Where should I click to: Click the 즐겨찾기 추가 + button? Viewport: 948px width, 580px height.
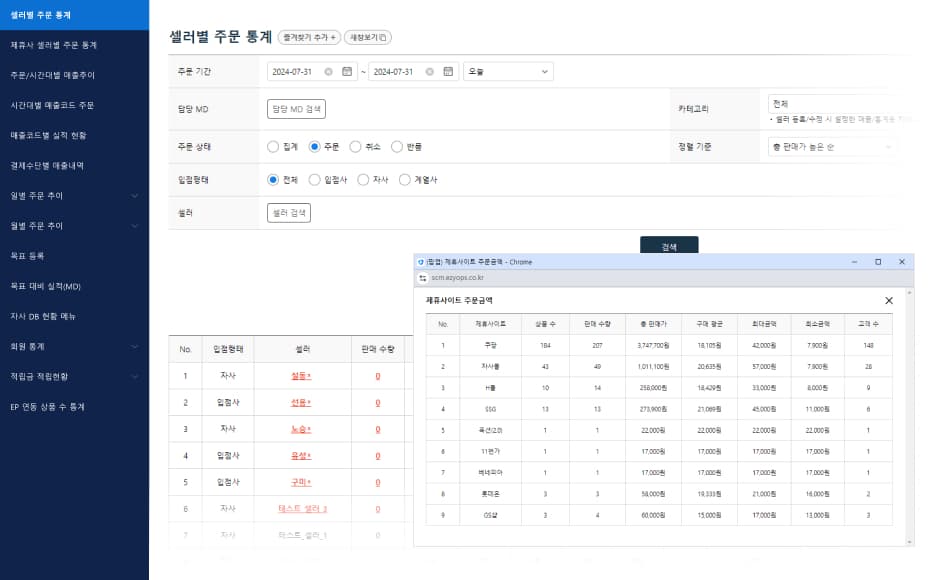click(x=309, y=37)
